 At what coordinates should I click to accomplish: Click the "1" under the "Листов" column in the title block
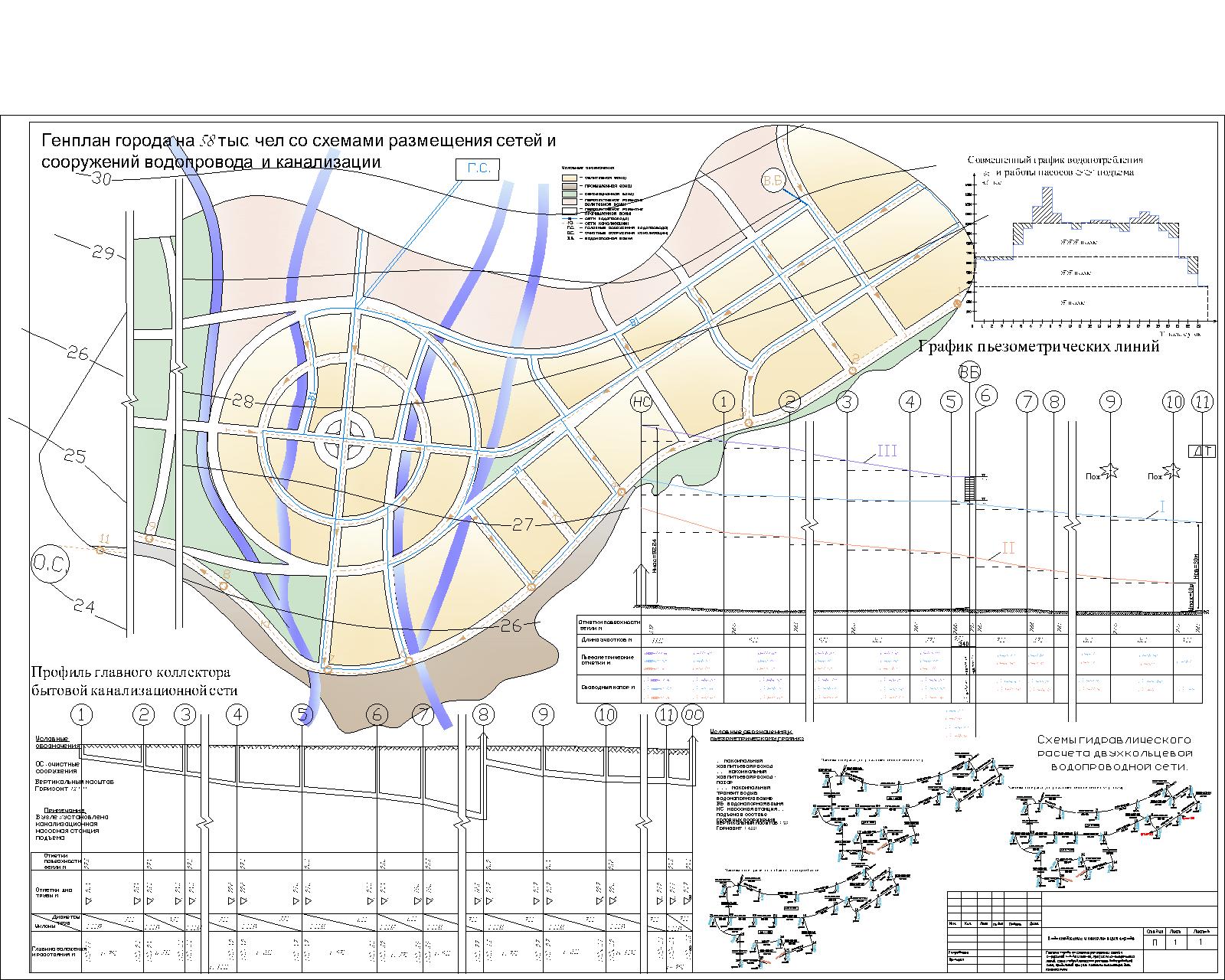[1201, 942]
